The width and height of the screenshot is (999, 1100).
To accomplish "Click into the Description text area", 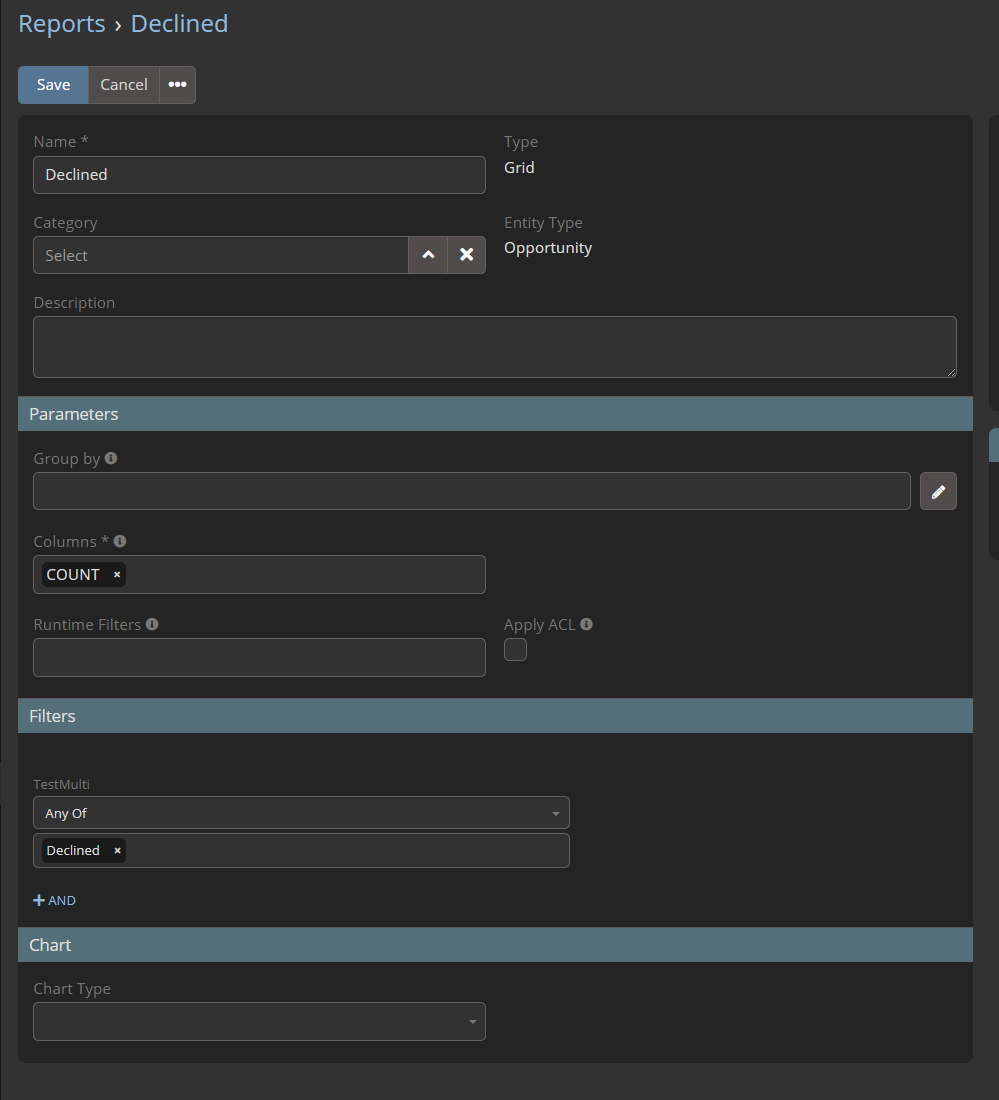I will pos(494,347).
